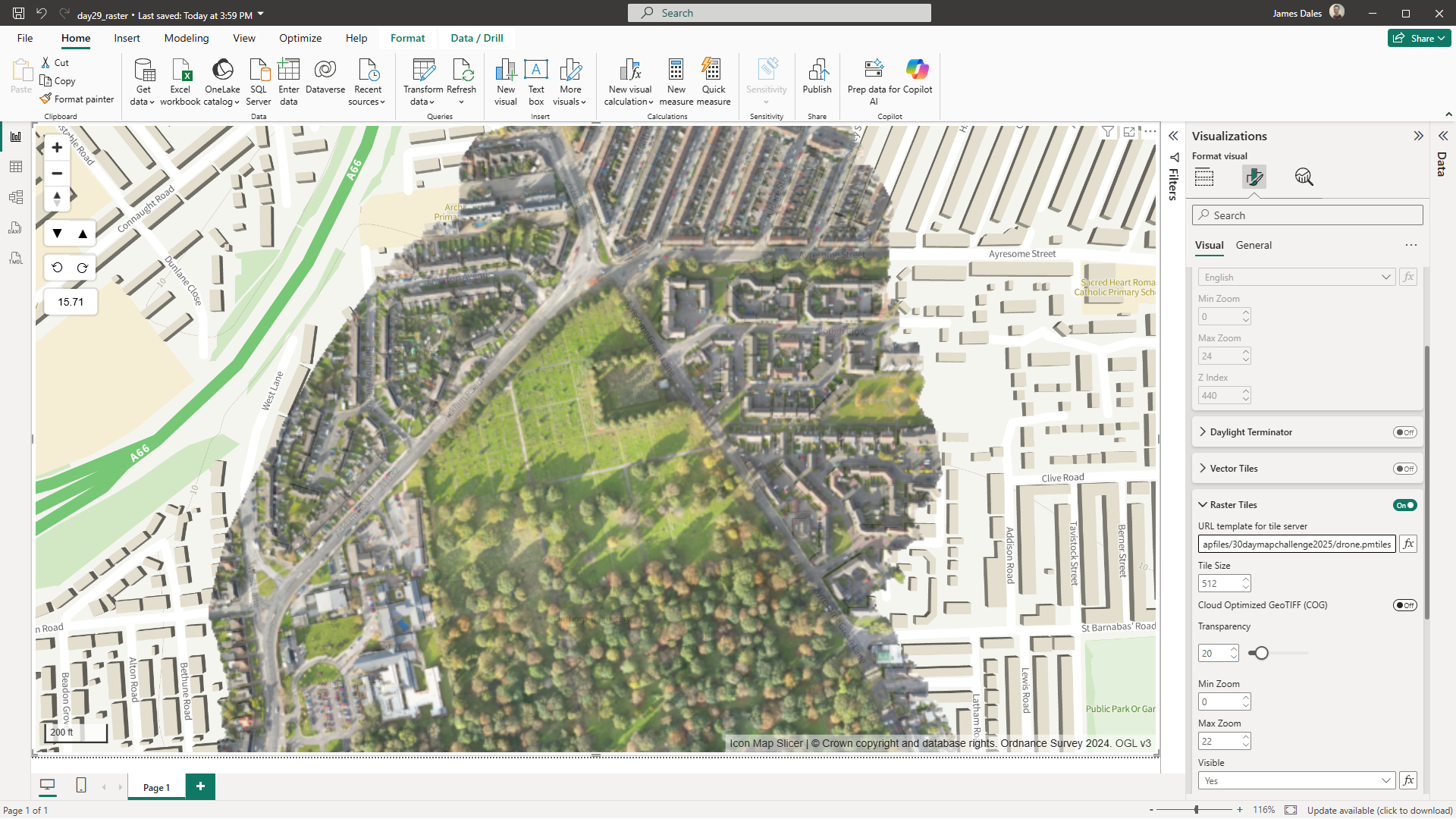Click the Quick measure icon
The image size is (1456, 819).
(713, 71)
